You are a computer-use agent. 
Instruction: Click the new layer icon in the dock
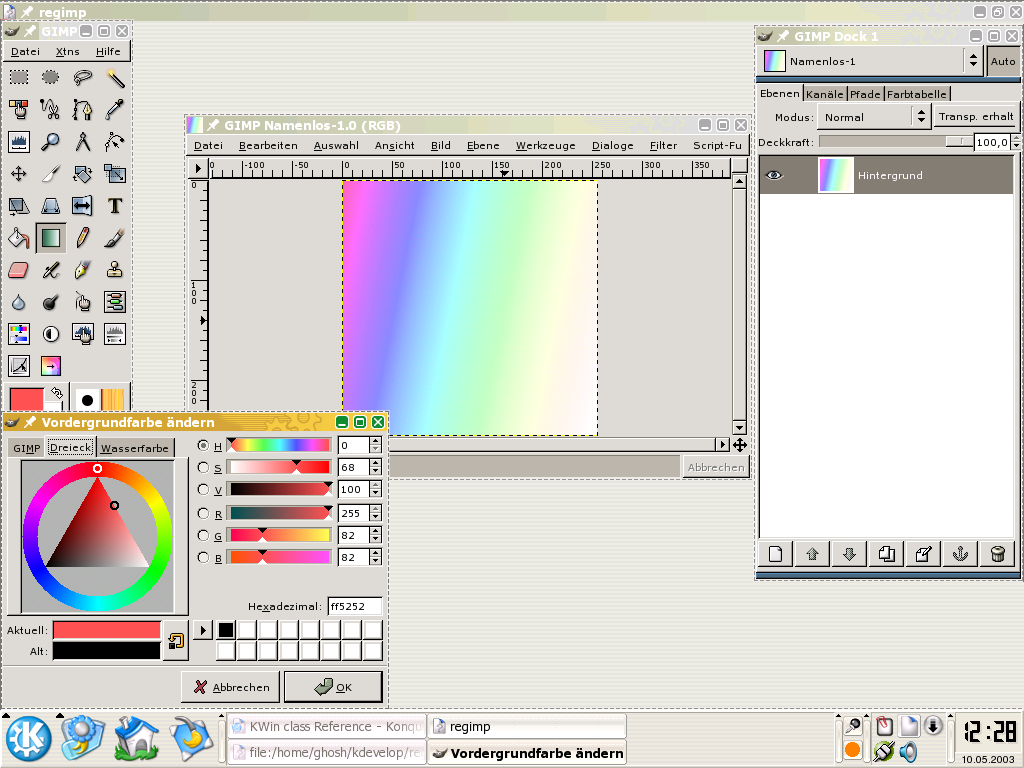point(775,554)
